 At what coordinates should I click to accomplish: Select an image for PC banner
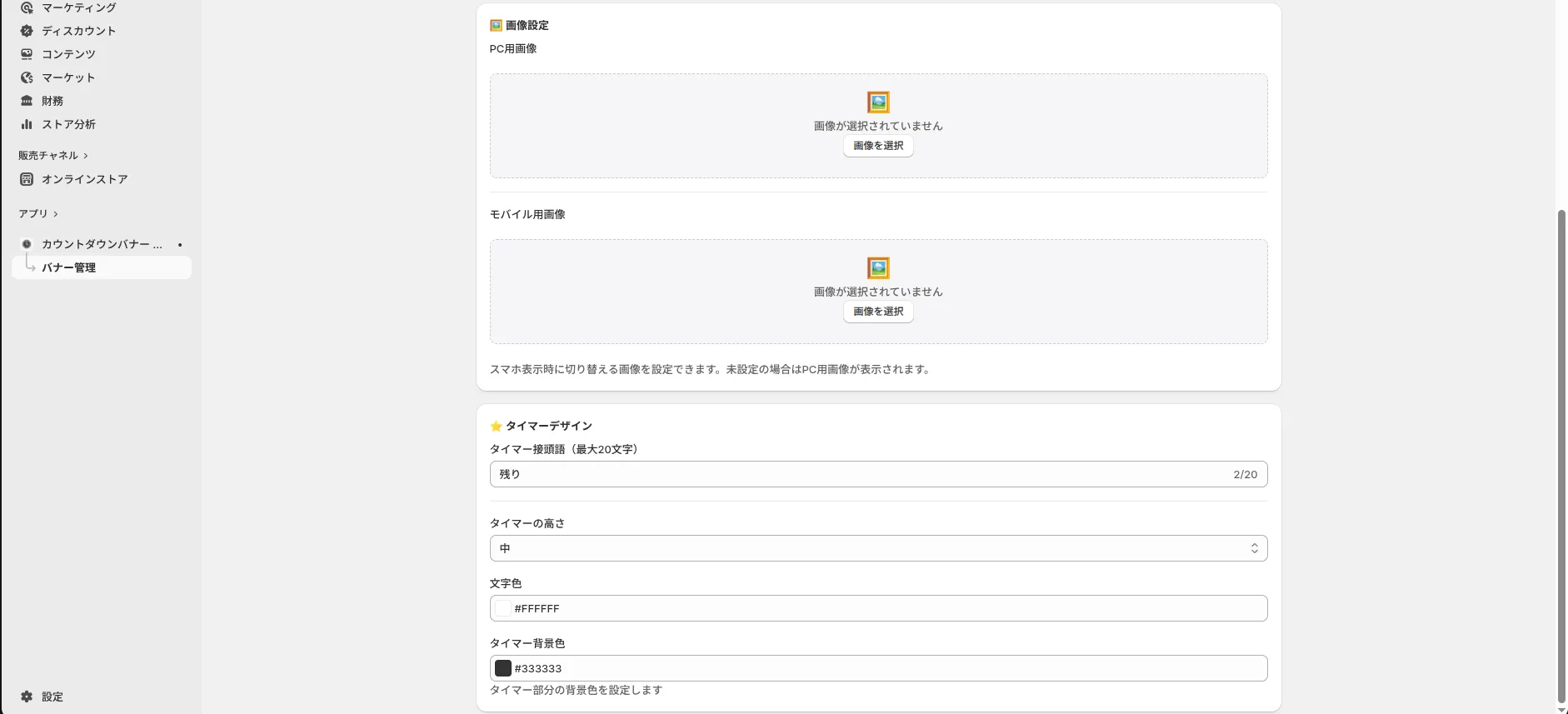[x=878, y=146]
